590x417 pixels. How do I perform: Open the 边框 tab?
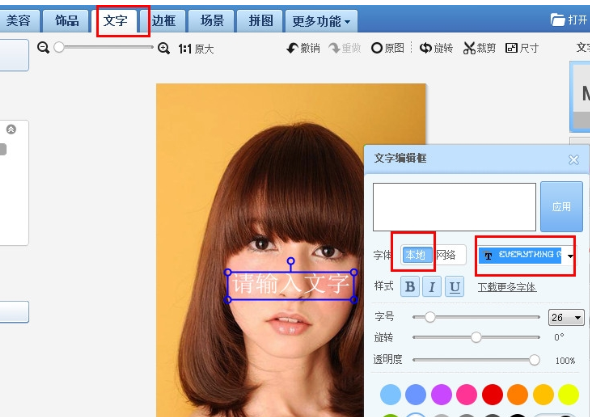click(x=163, y=21)
